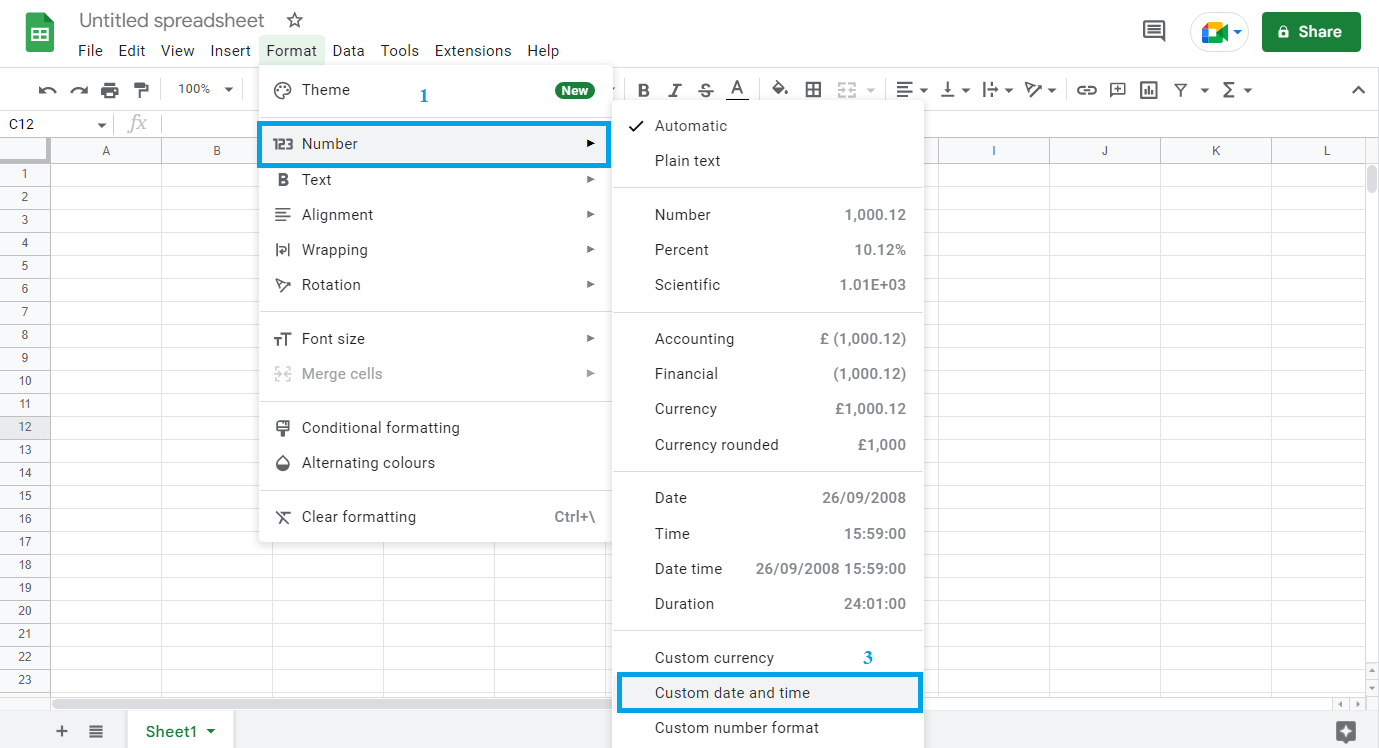
Task: Toggle italic formatting
Action: point(674,89)
